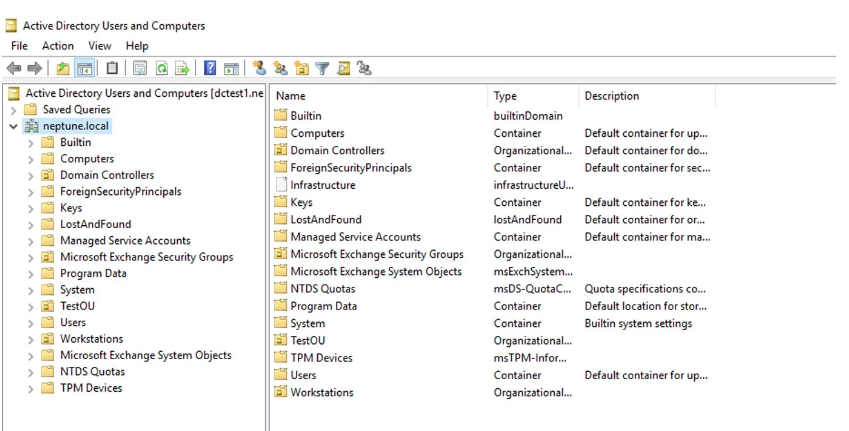The image size is (849, 431).
Task: Click the Refresh toolbar icon
Action: pos(163,68)
